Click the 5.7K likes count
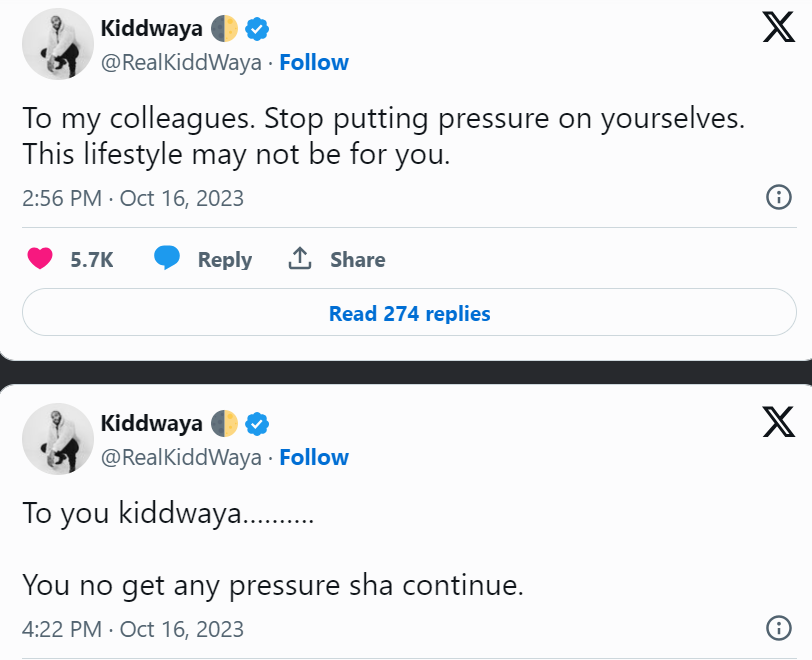 (92, 260)
